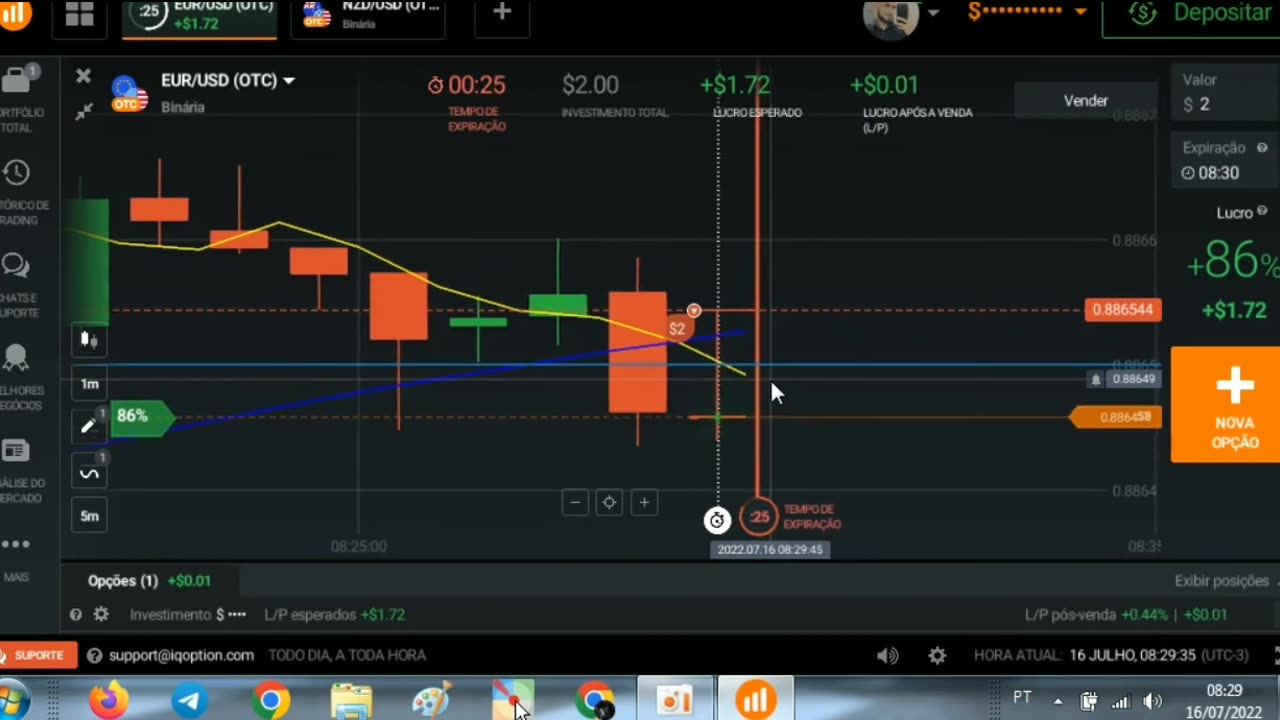Select the 1m timeframe button
This screenshot has width=1280, height=720.
[89, 384]
